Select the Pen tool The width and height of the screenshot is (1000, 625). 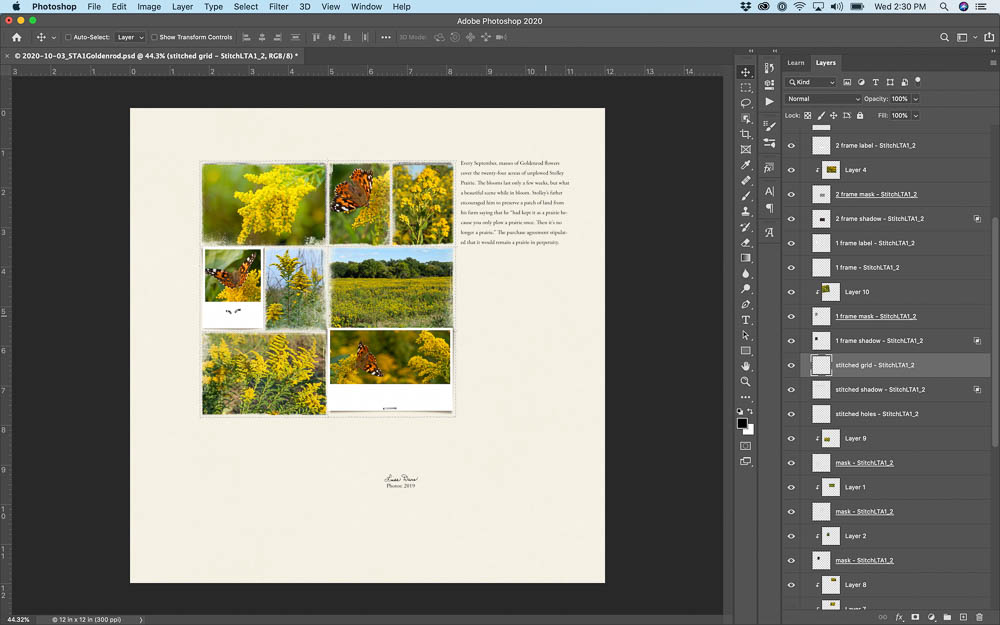pyautogui.click(x=745, y=304)
